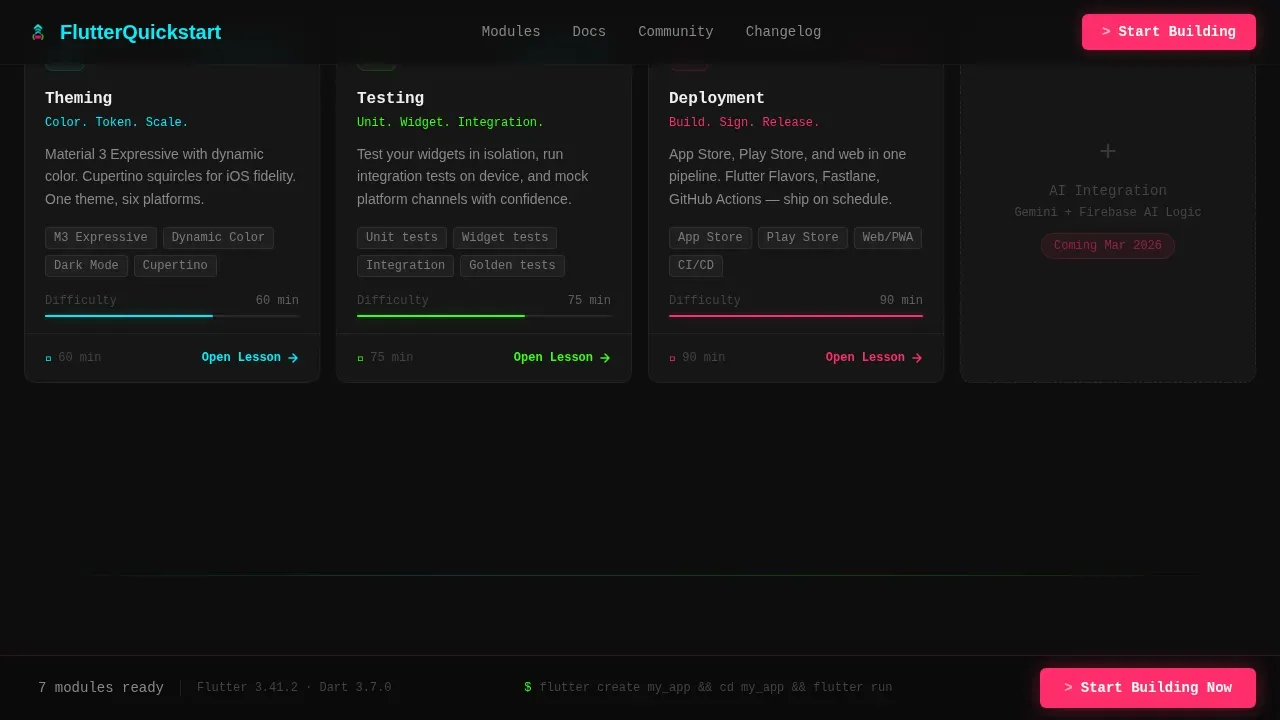The width and height of the screenshot is (1280, 720).
Task: Open the Testing lesson
Action: [562, 358]
